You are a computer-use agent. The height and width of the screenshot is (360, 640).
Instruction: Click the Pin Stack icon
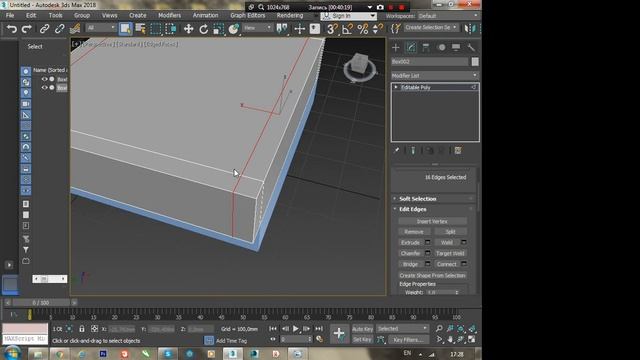coord(396,151)
